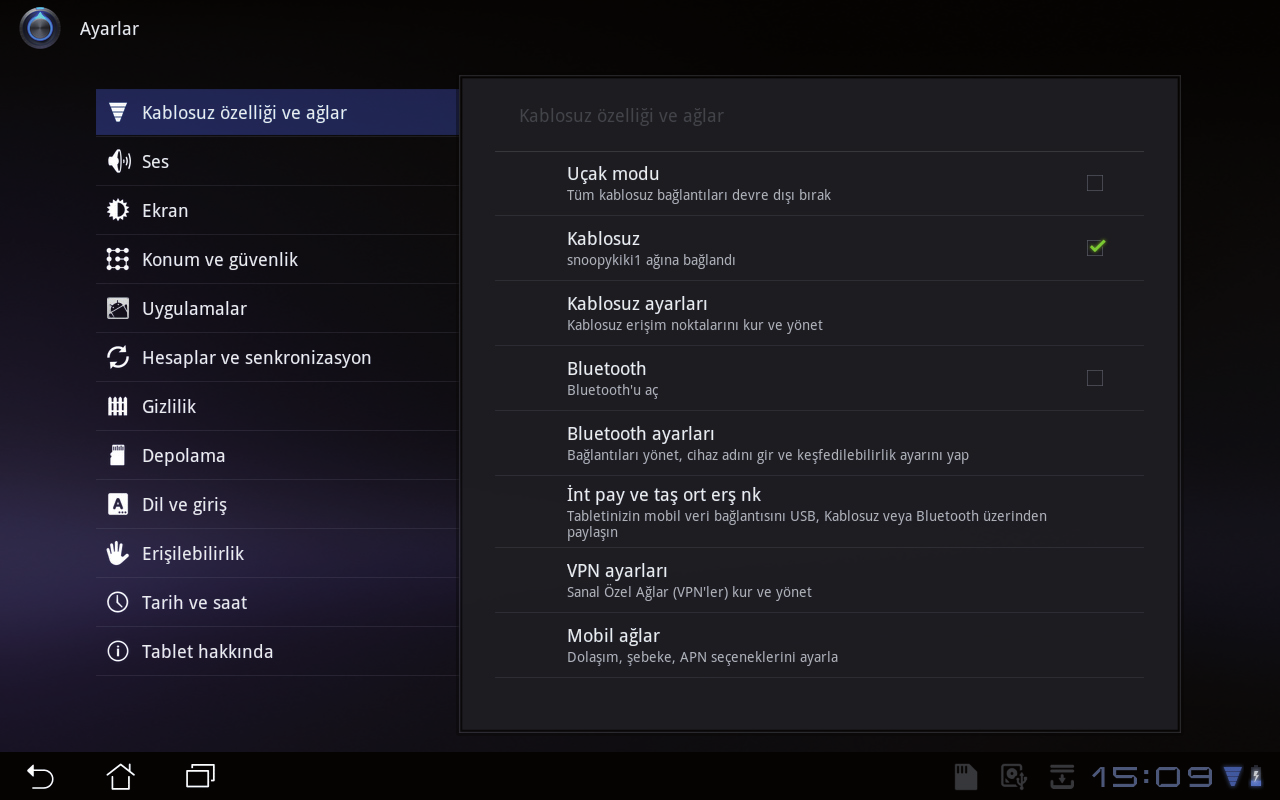
Task: Open VPN ayarları option
Action: (x=819, y=580)
